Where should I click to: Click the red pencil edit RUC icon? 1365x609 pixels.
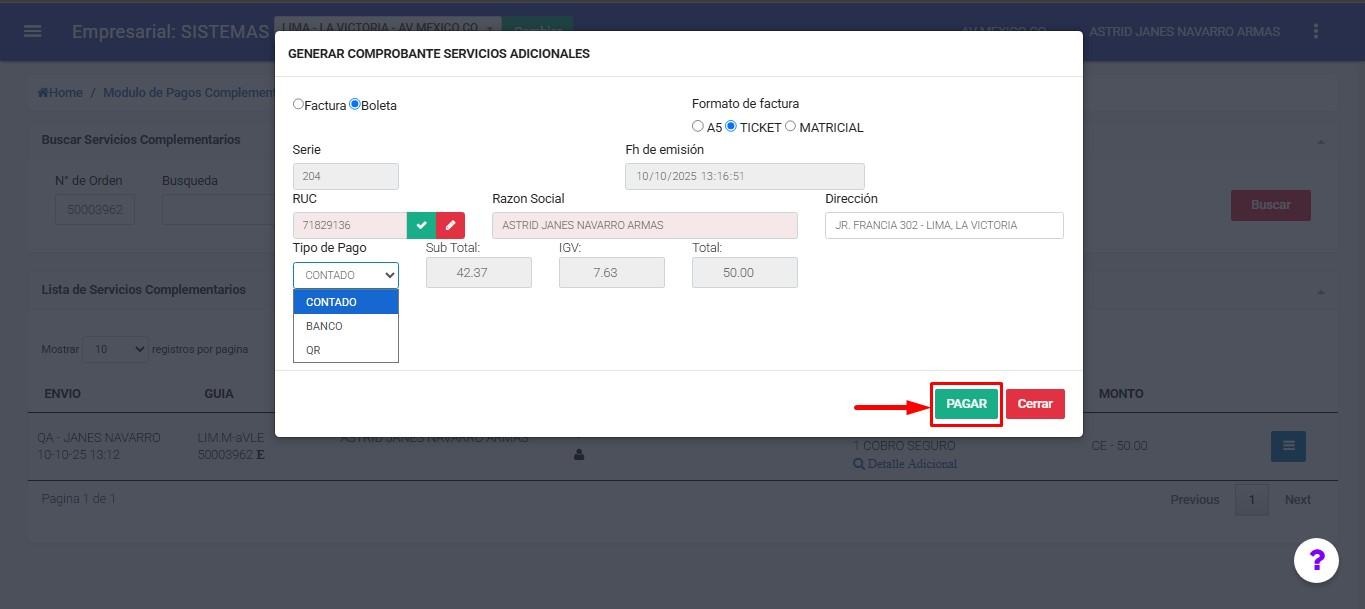point(451,225)
